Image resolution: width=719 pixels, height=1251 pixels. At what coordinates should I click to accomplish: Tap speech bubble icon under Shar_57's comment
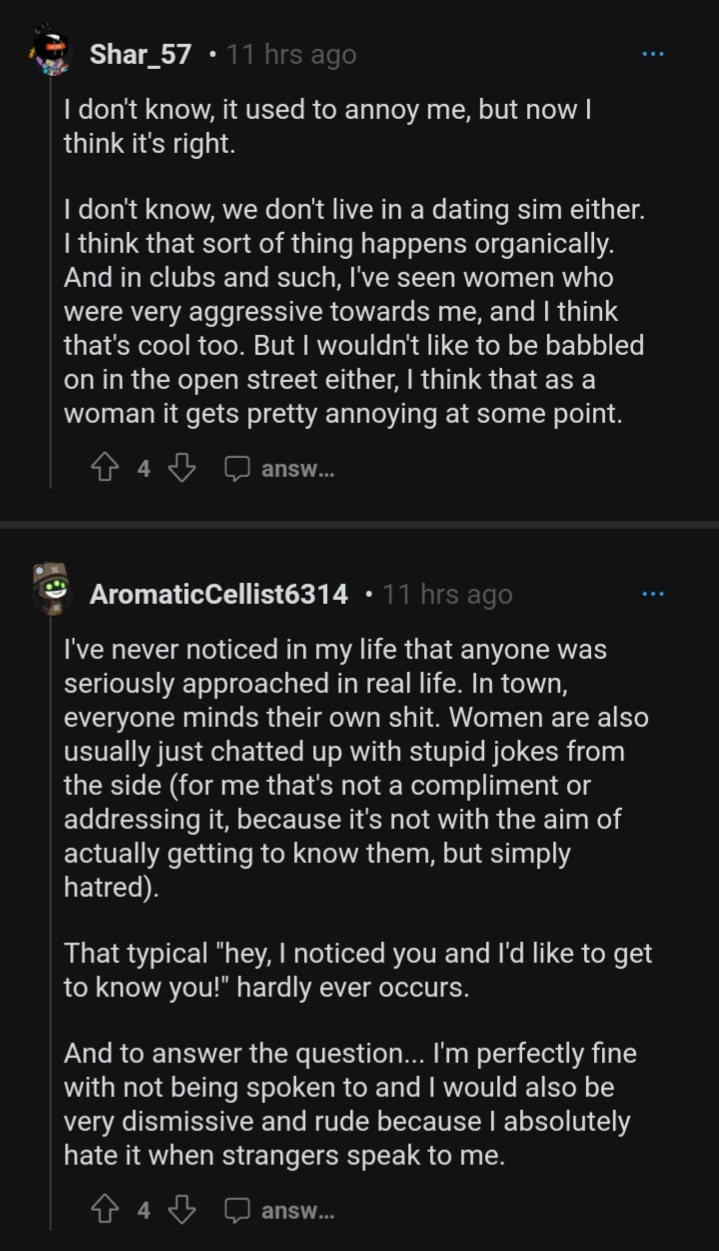(x=237, y=468)
